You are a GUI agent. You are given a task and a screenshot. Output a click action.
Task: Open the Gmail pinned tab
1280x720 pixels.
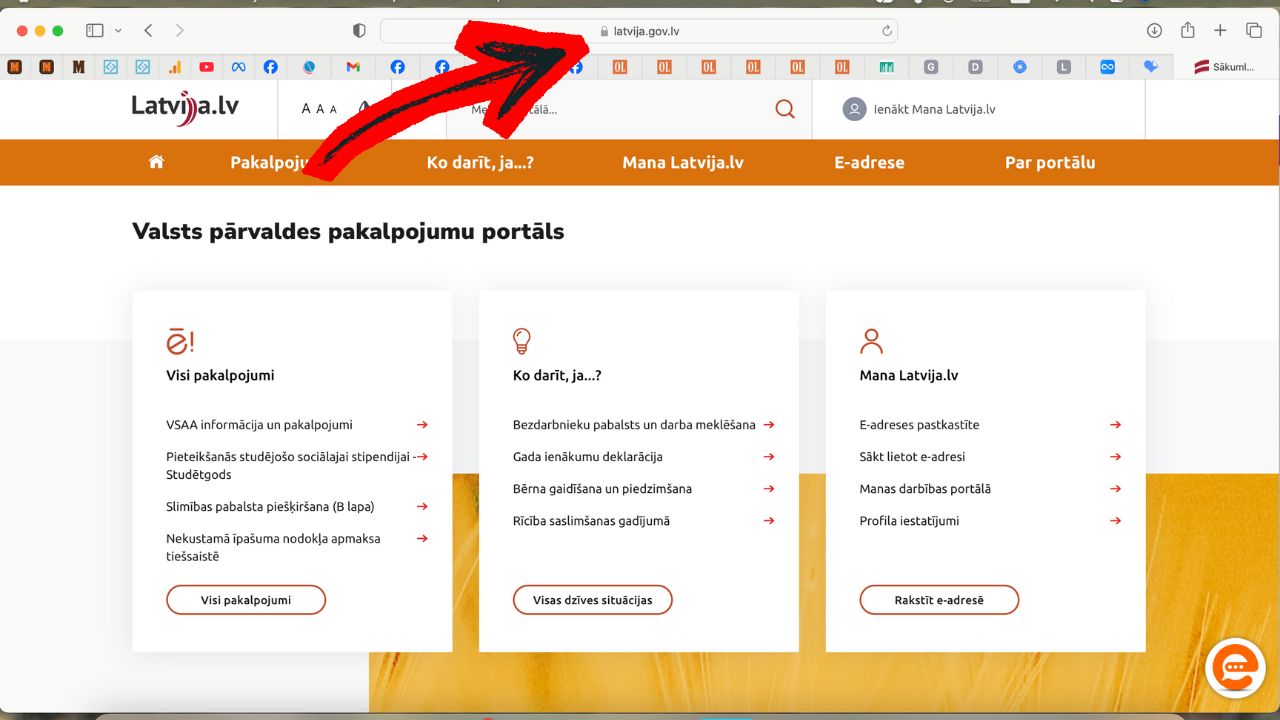(353, 67)
